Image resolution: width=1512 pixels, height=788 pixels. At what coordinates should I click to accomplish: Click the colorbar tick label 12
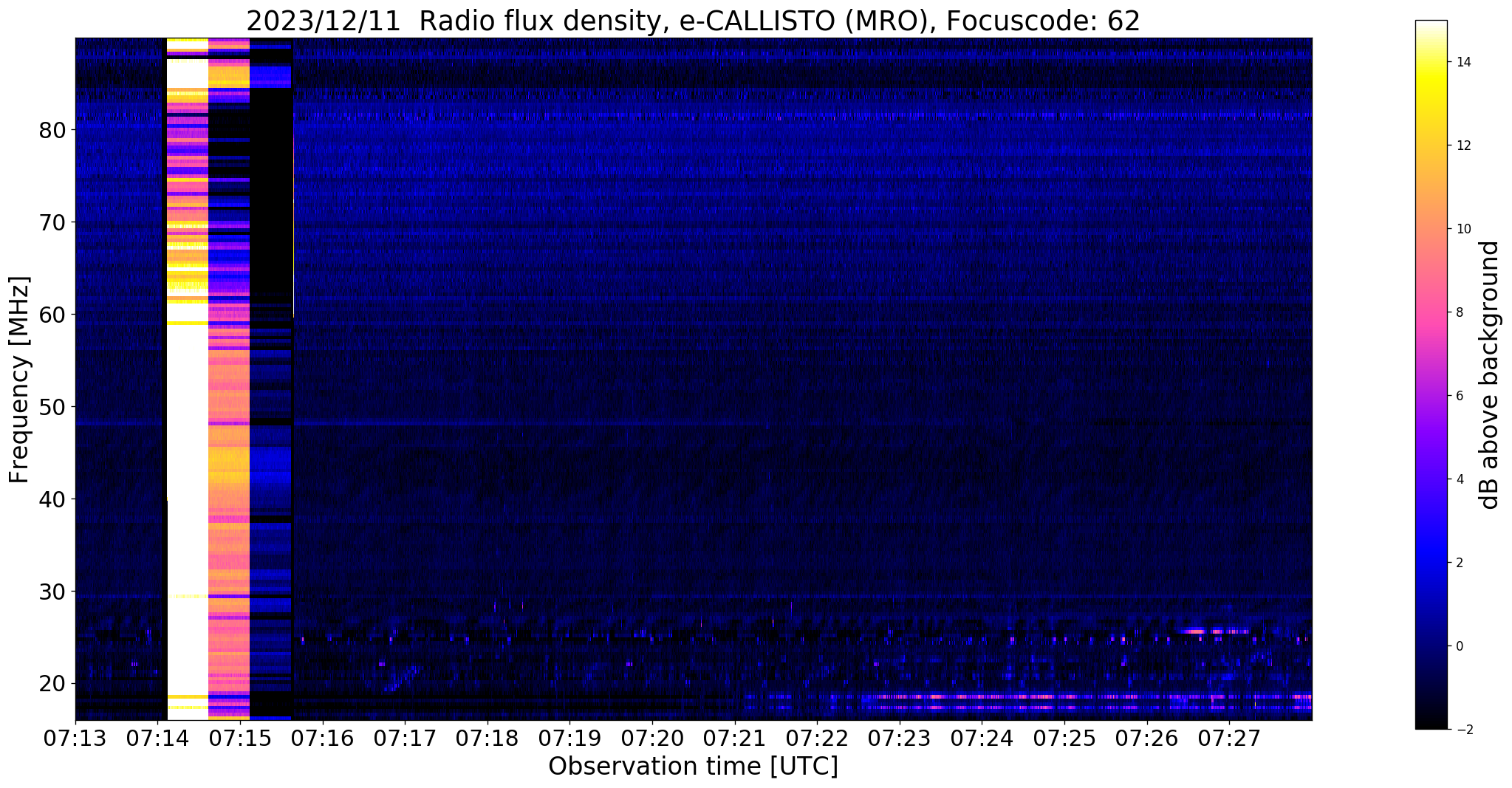click(x=1463, y=145)
